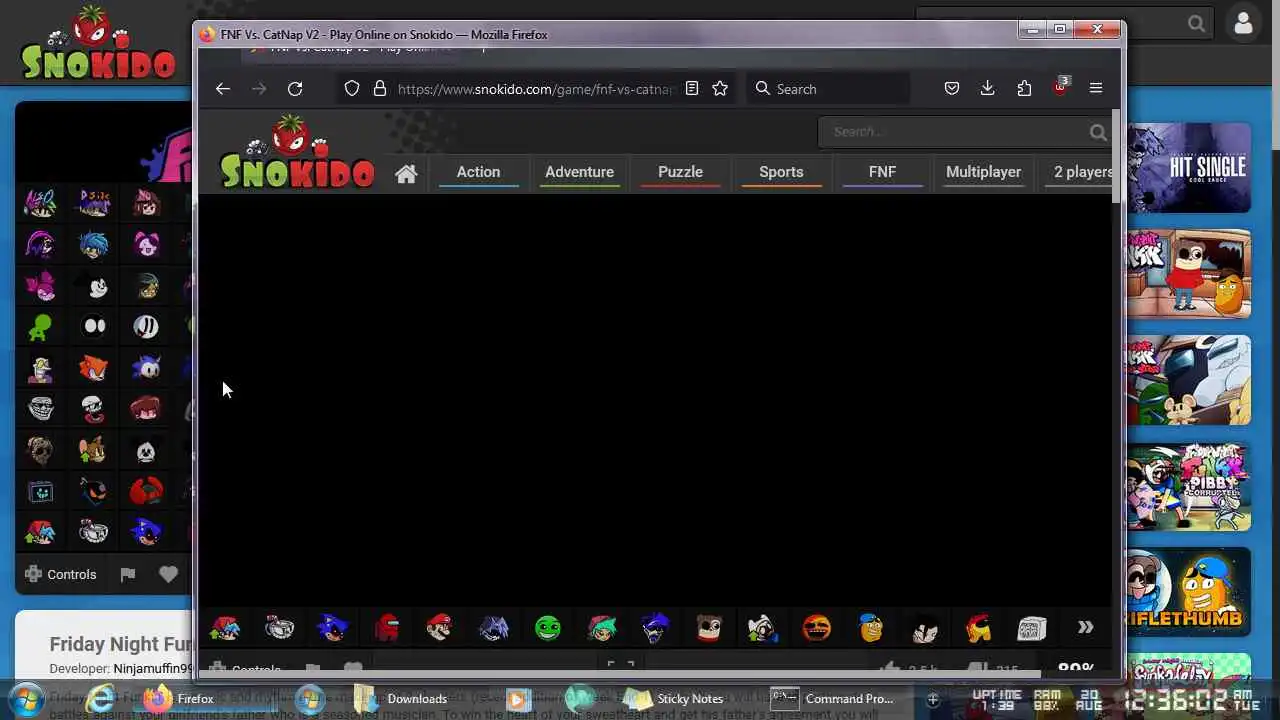Image resolution: width=1280 pixels, height=720 pixels.
Task: Click the Firefox Search box
Action: click(x=829, y=89)
